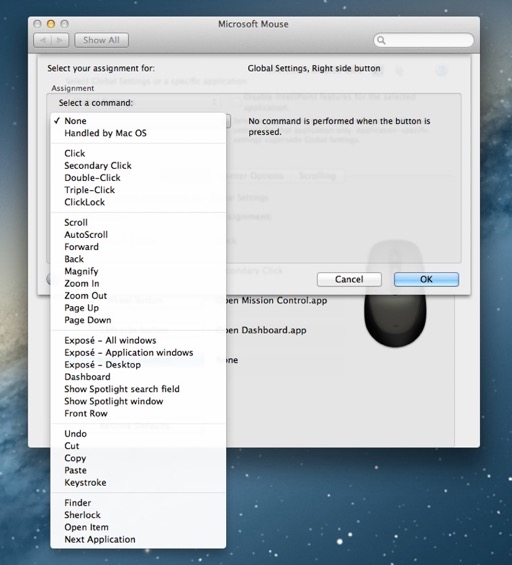Select None from the command menu
Image resolution: width=512 pixels, height=565 pixels.
click(x=138, y=121)
